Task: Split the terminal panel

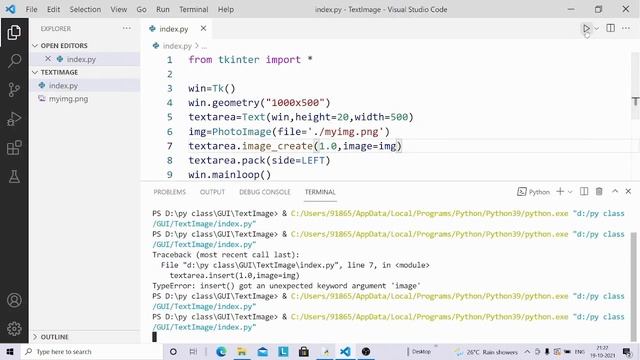Action: (x=584, y=191)
